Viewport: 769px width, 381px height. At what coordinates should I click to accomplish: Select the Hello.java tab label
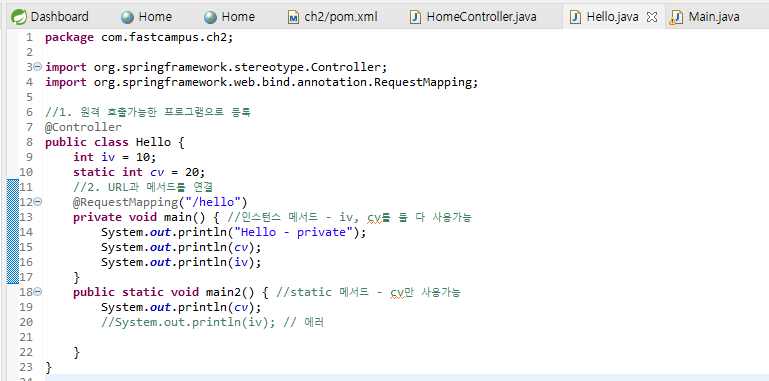coord(612,17)
